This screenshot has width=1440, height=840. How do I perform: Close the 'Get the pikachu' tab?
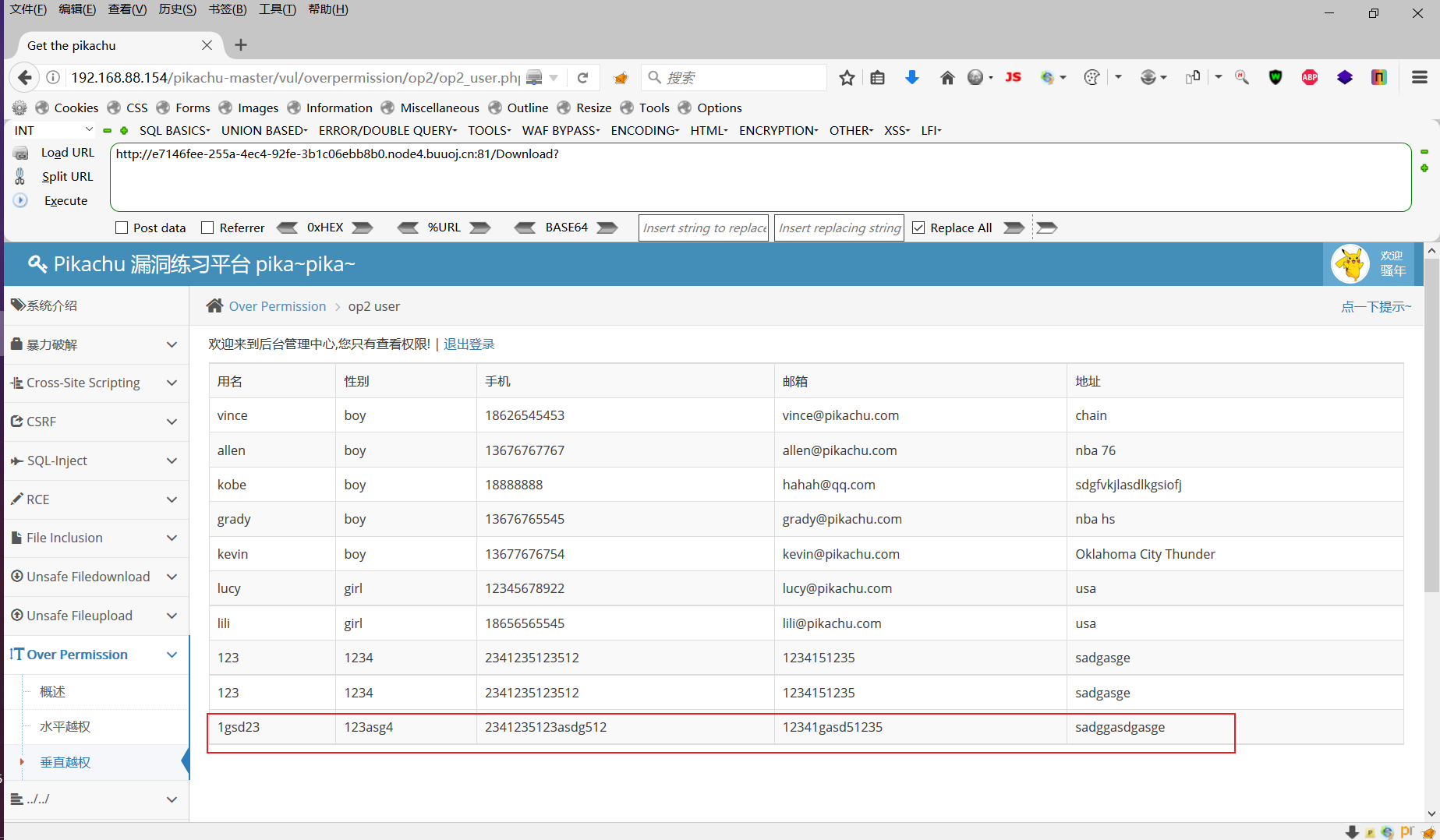[x=207, y=45]
